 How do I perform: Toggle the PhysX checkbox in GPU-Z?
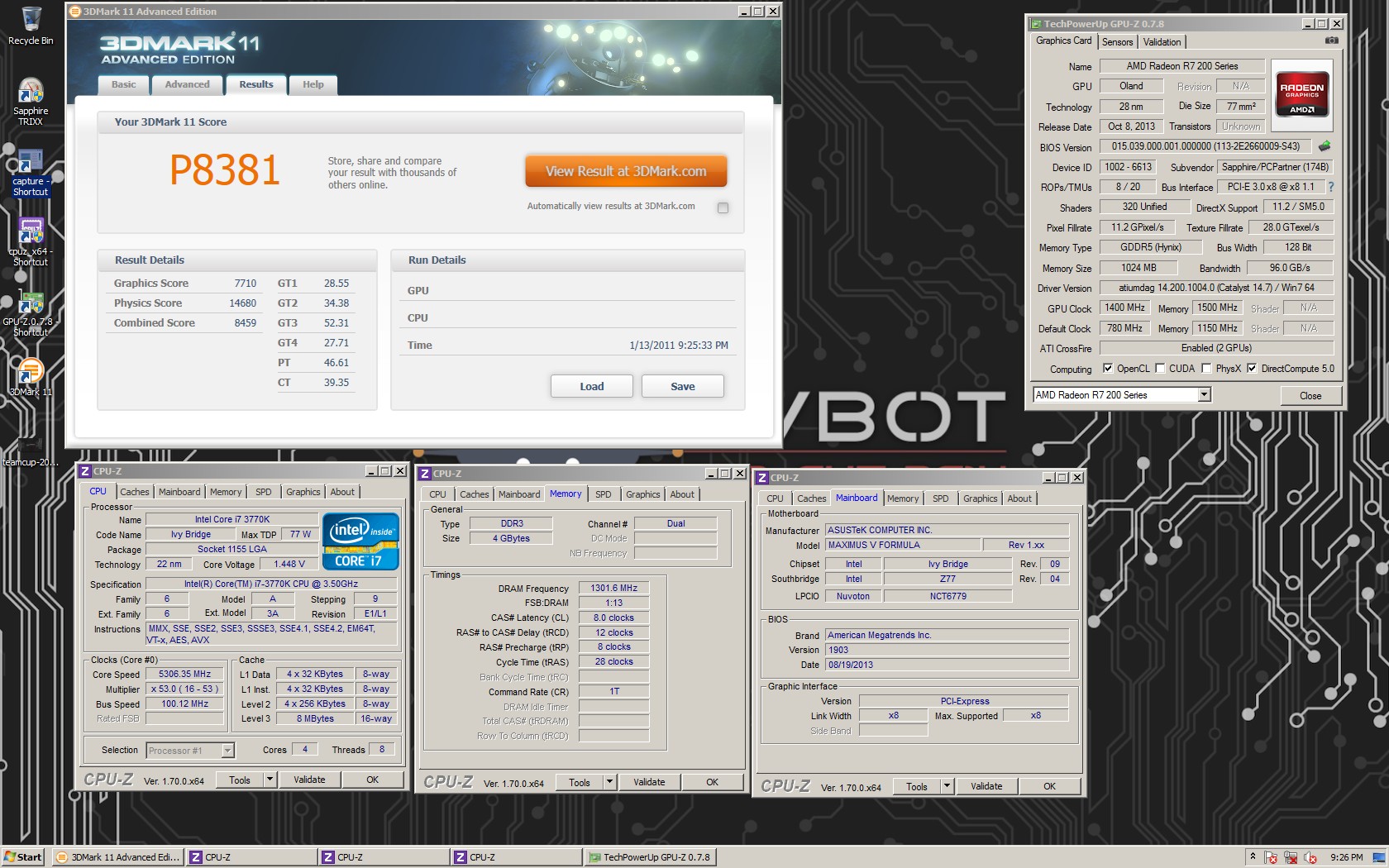(x=1206, y=369)
